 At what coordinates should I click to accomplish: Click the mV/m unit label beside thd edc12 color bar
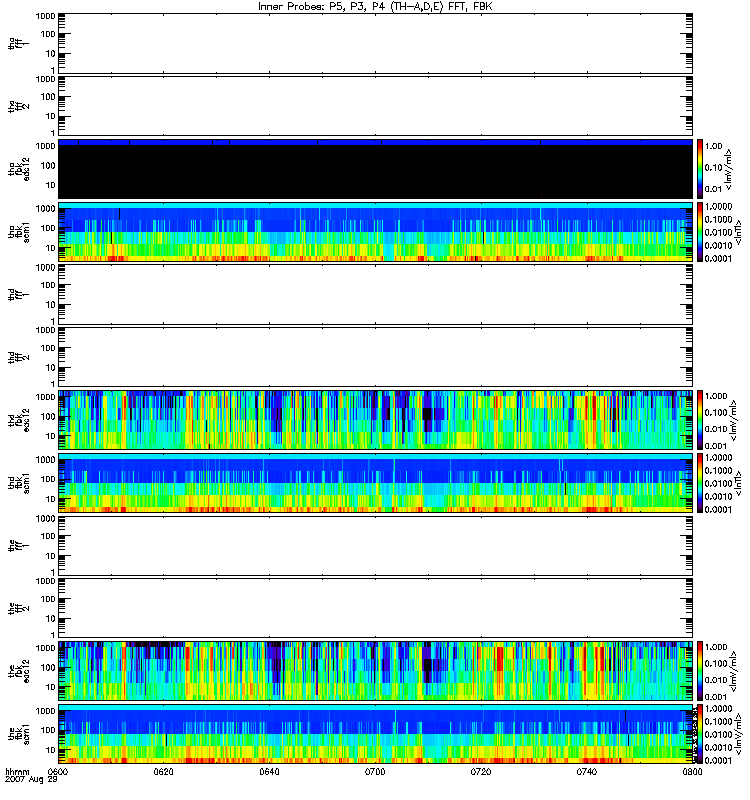(x=734, y=420)
